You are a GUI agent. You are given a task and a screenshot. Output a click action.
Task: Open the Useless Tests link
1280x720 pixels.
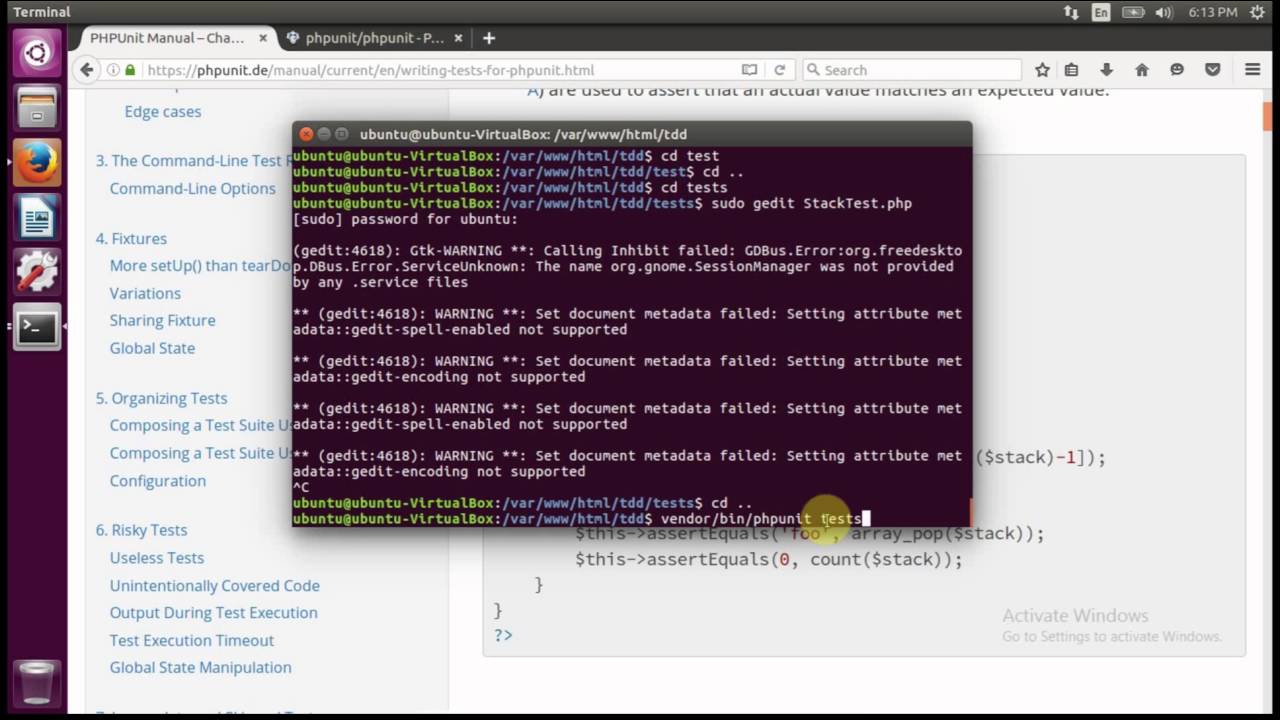coord(157,558)
